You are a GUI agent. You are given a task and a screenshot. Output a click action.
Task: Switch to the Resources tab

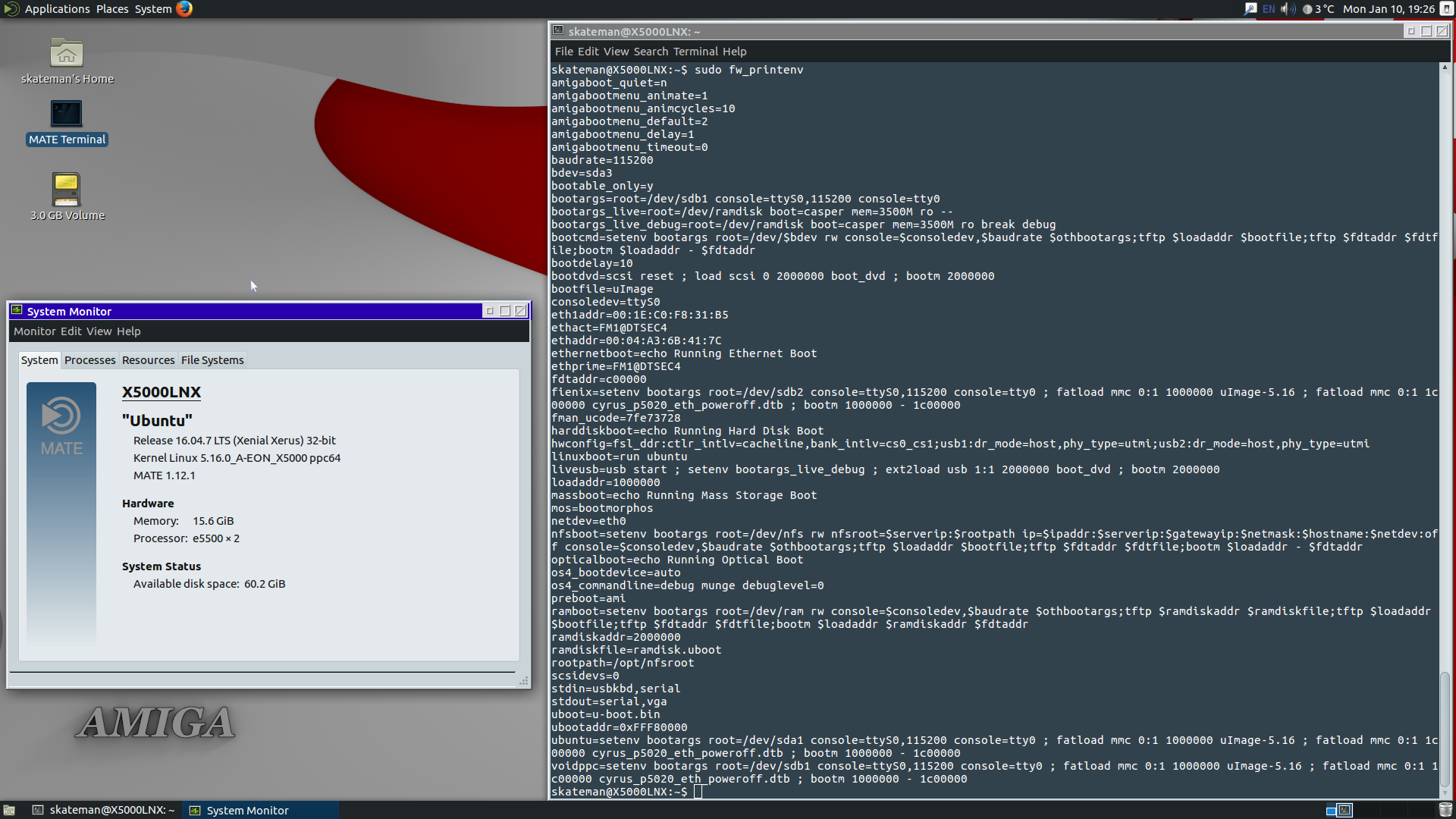tap(149, 360)
